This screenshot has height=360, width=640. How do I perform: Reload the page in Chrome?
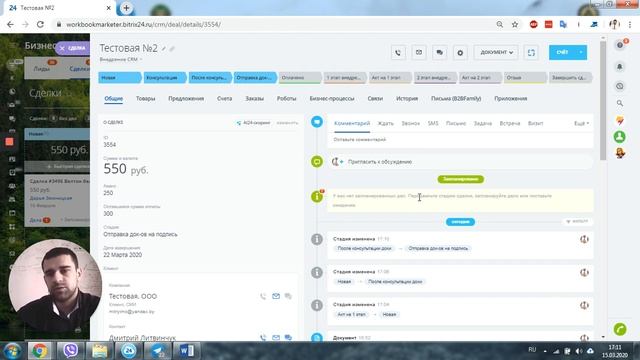40,24
